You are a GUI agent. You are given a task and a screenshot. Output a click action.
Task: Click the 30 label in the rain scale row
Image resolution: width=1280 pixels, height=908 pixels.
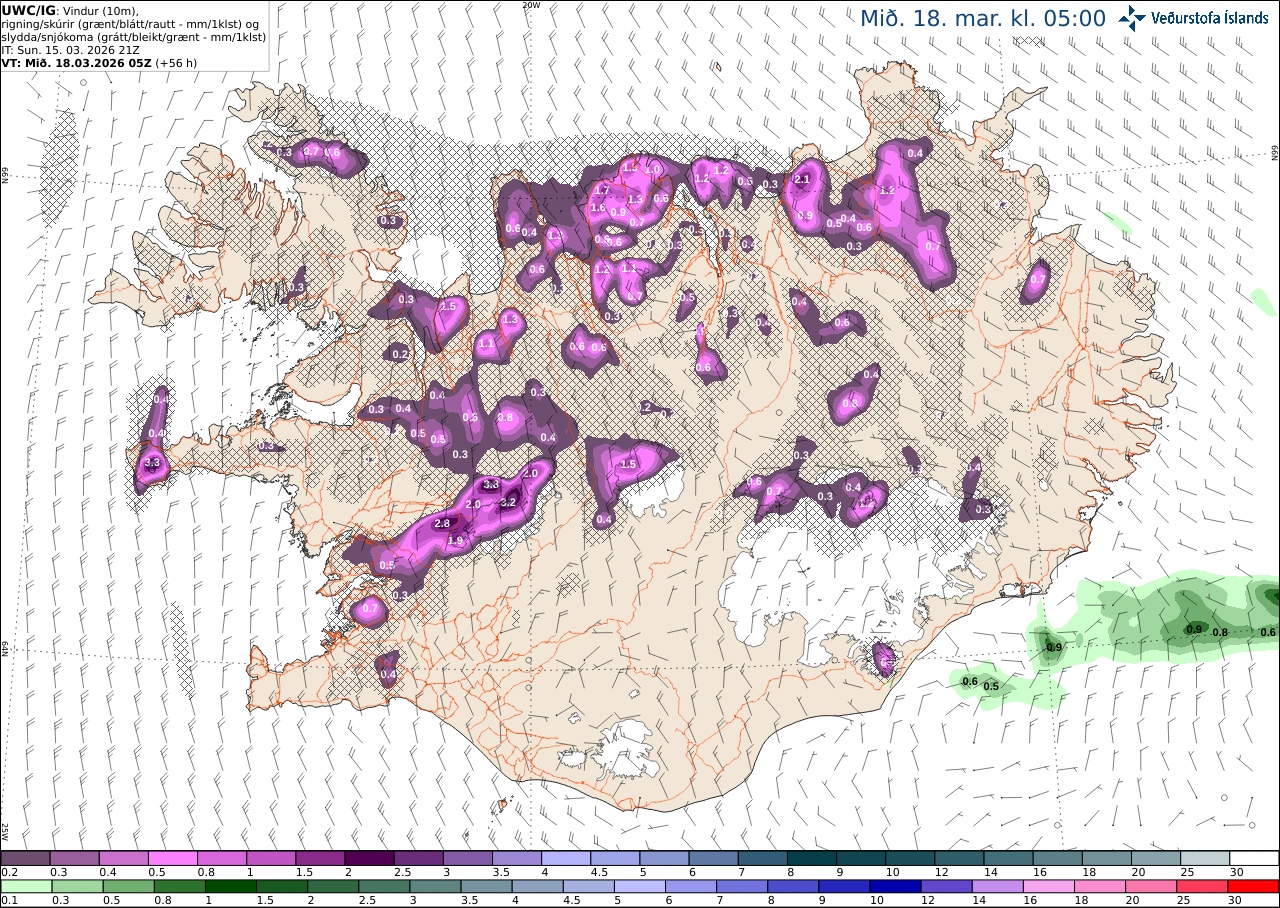1236,900
